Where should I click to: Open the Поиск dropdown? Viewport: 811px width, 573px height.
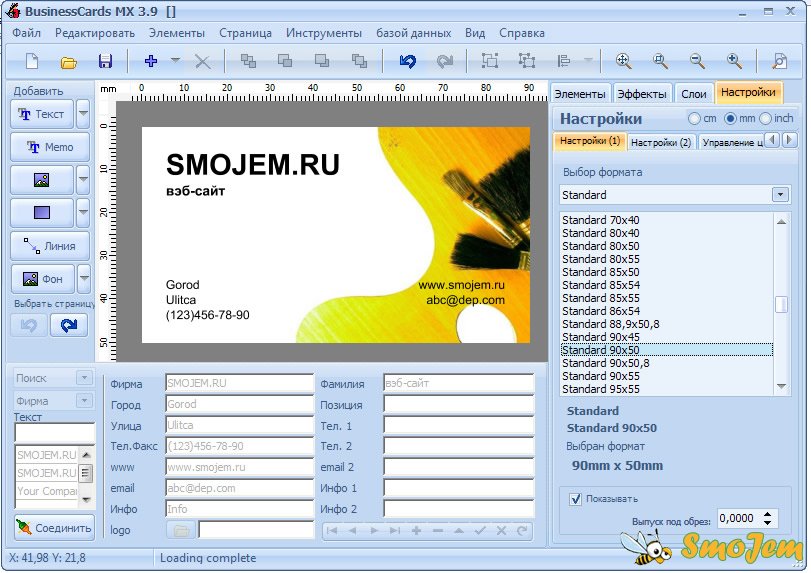click(x=84, y=378)
